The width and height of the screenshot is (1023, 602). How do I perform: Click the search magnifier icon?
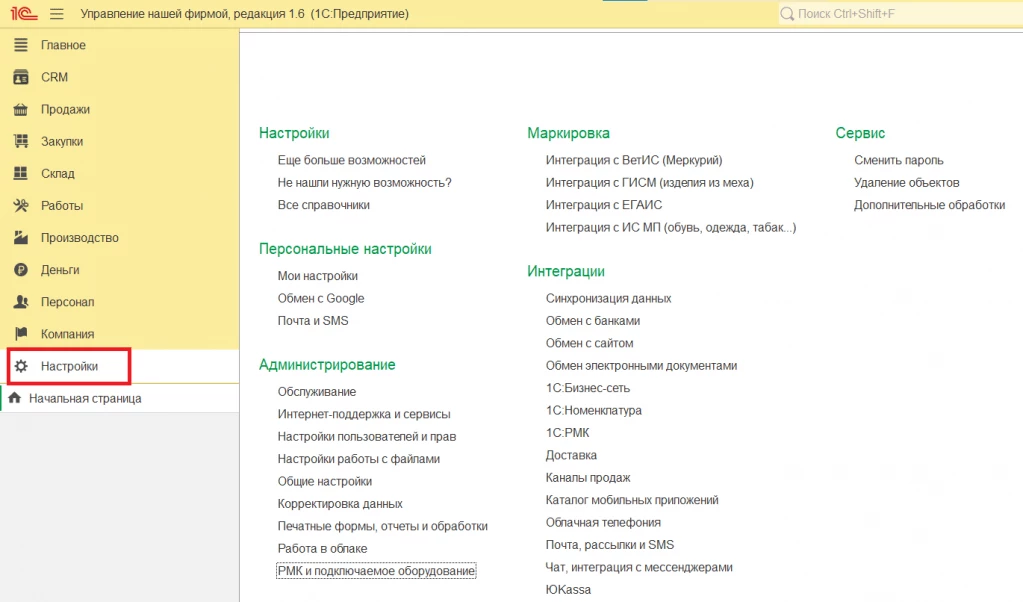(787, 14)
